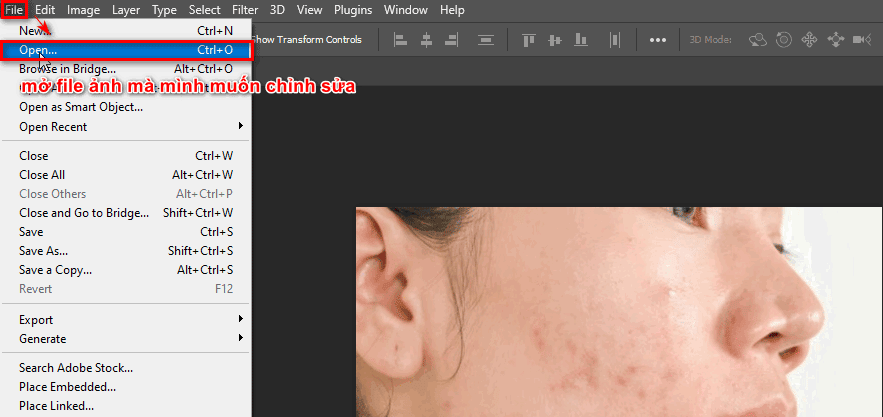Choose New... from File menu

coord(126,31)
